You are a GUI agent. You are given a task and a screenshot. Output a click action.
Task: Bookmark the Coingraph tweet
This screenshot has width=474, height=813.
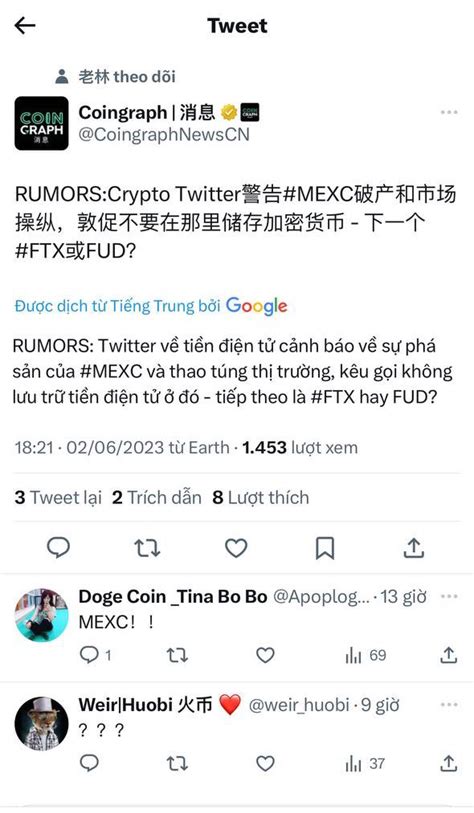tap(325, 548)
